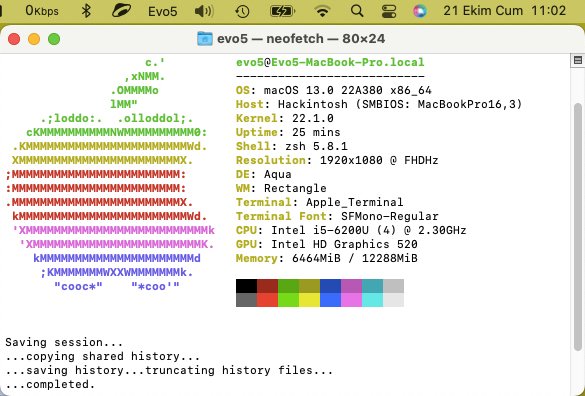Screen dimensions: 585x396
Task: Click the ...copying shared history... line
Action: tap(103, 356)
